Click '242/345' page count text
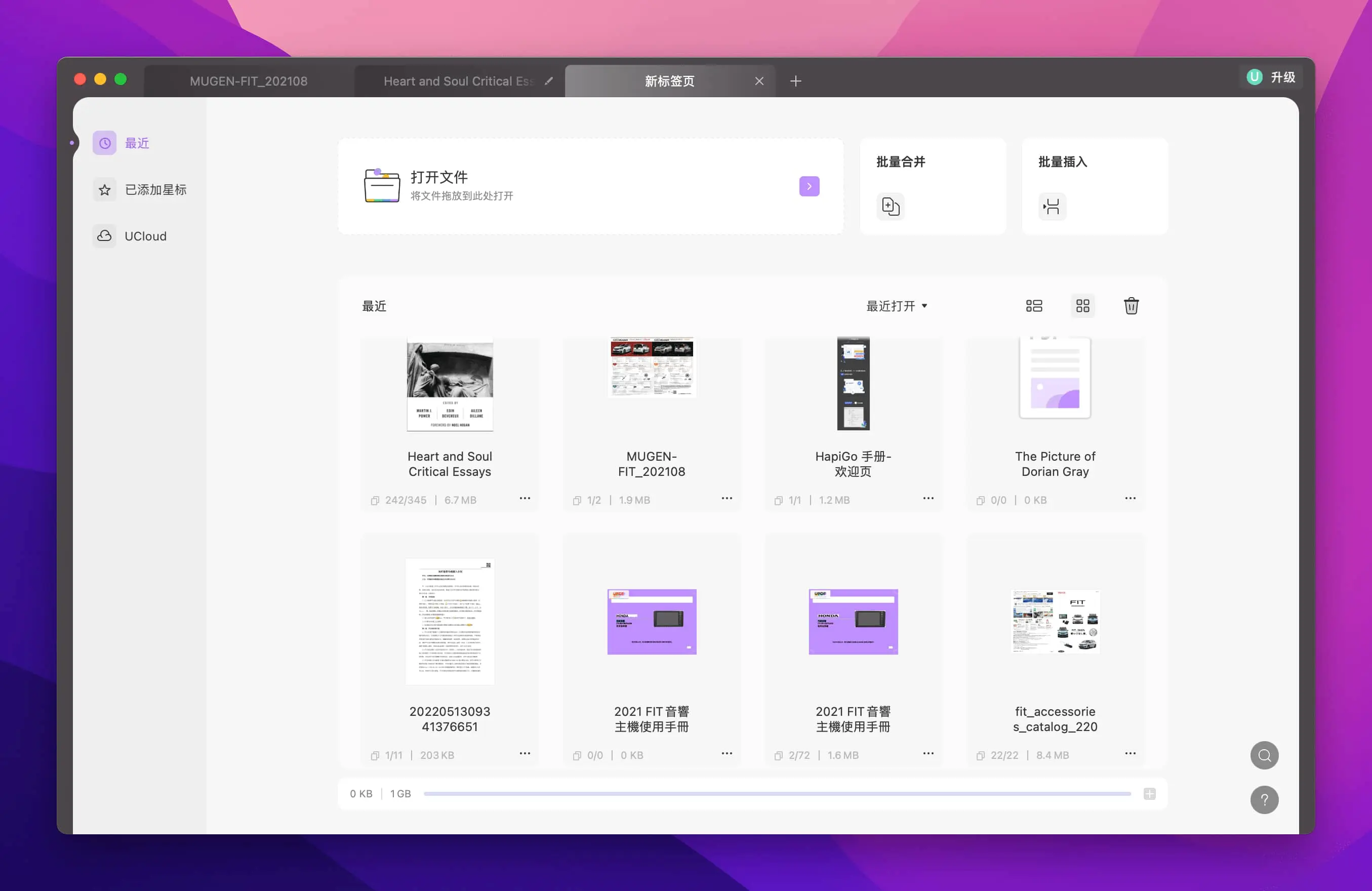This screenshot has width=1372, height=891. point(406,500)
